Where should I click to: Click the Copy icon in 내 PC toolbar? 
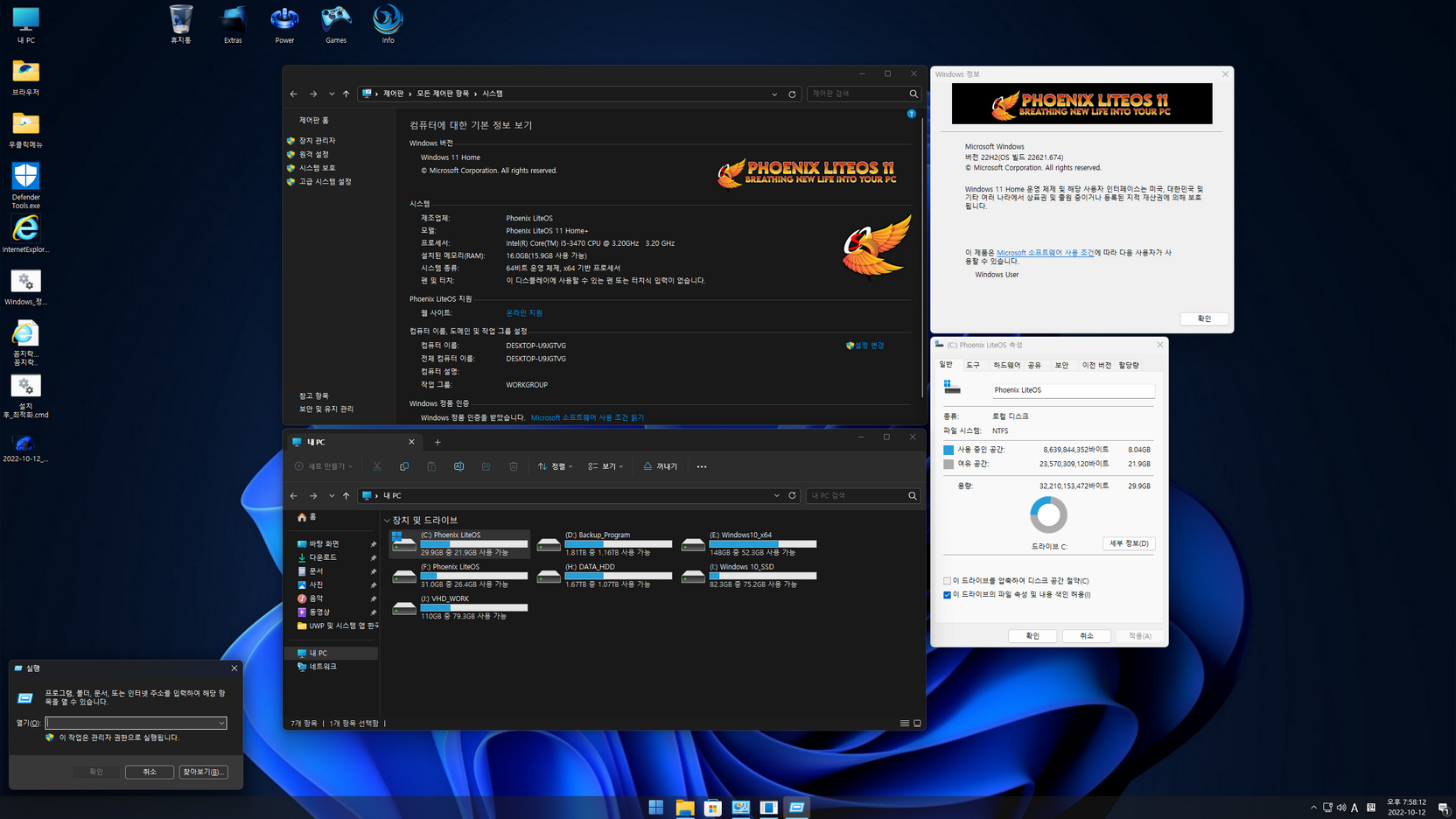point(404,466)
